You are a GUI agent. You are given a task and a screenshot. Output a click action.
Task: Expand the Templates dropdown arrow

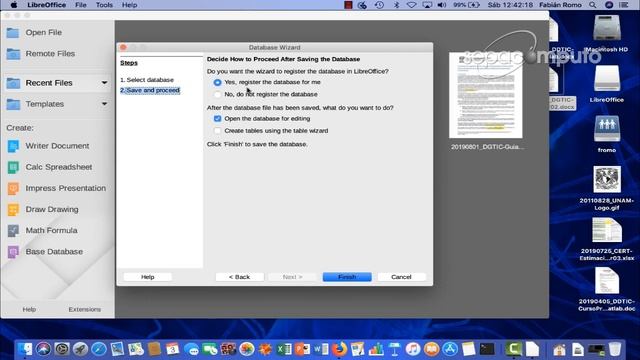[104, 104]
